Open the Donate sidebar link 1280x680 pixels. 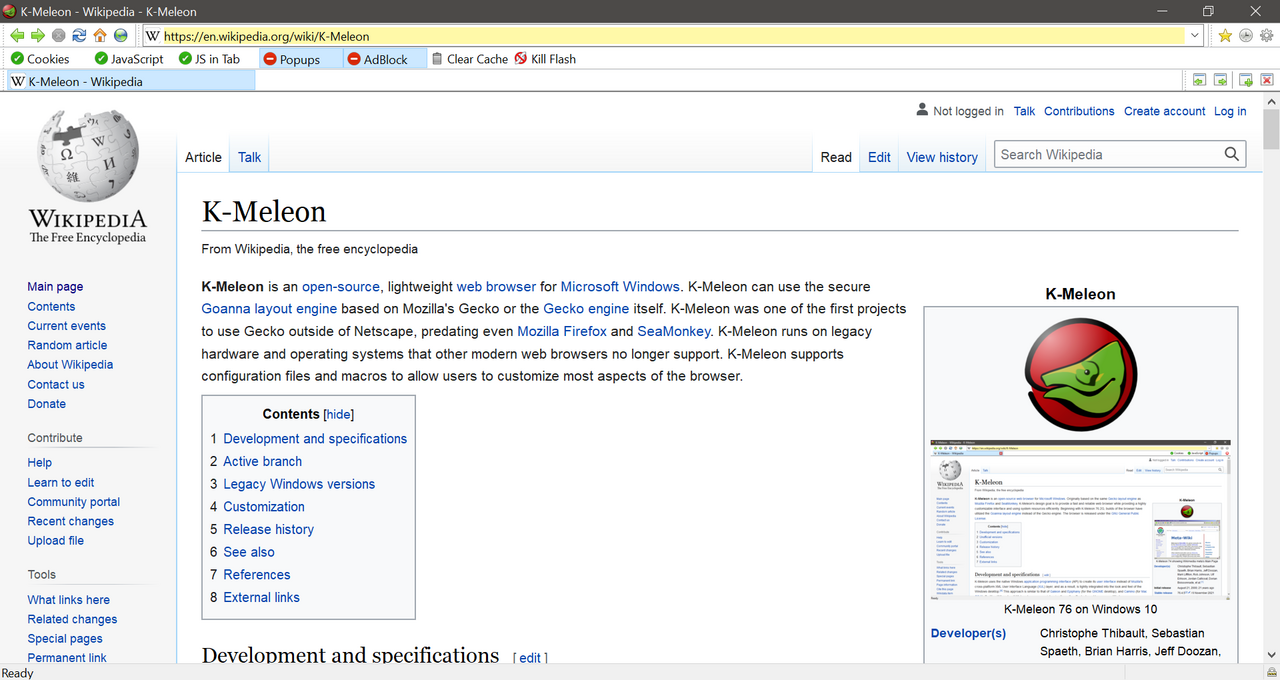(x=46, y=404)
